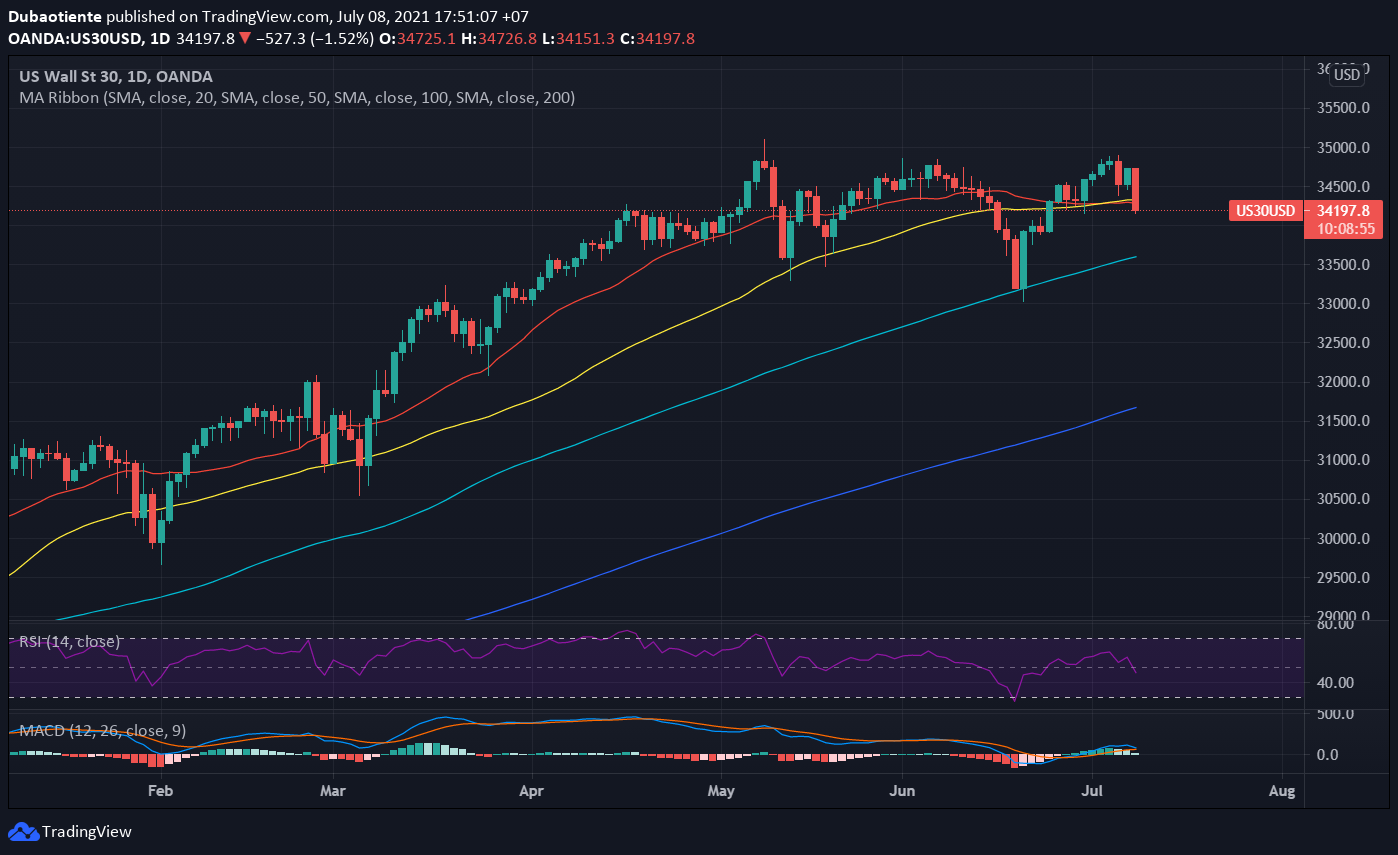Click the 33500.0 price axis label

click(x=1345, y=265)
